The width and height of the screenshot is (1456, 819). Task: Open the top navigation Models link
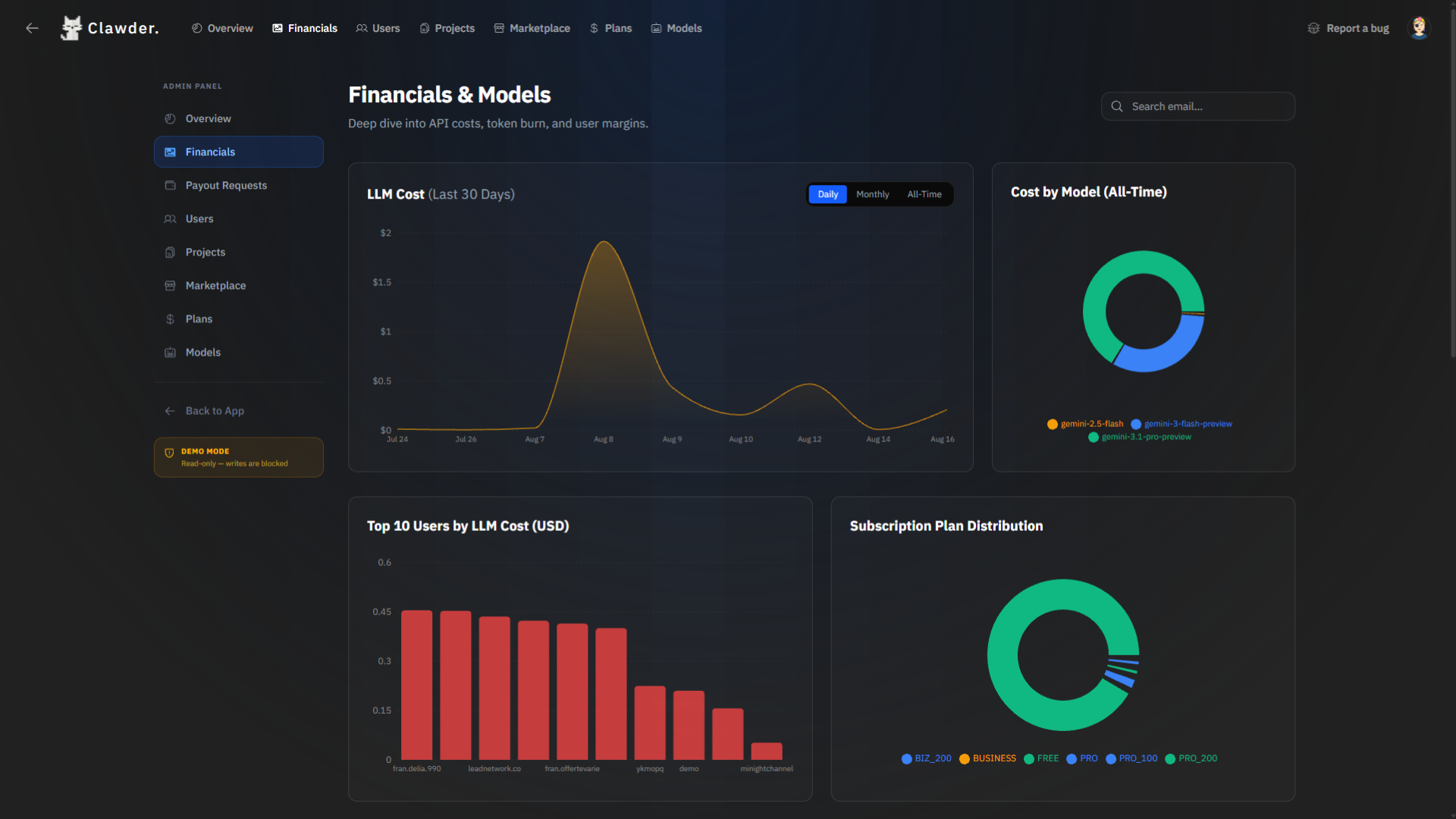676,28
